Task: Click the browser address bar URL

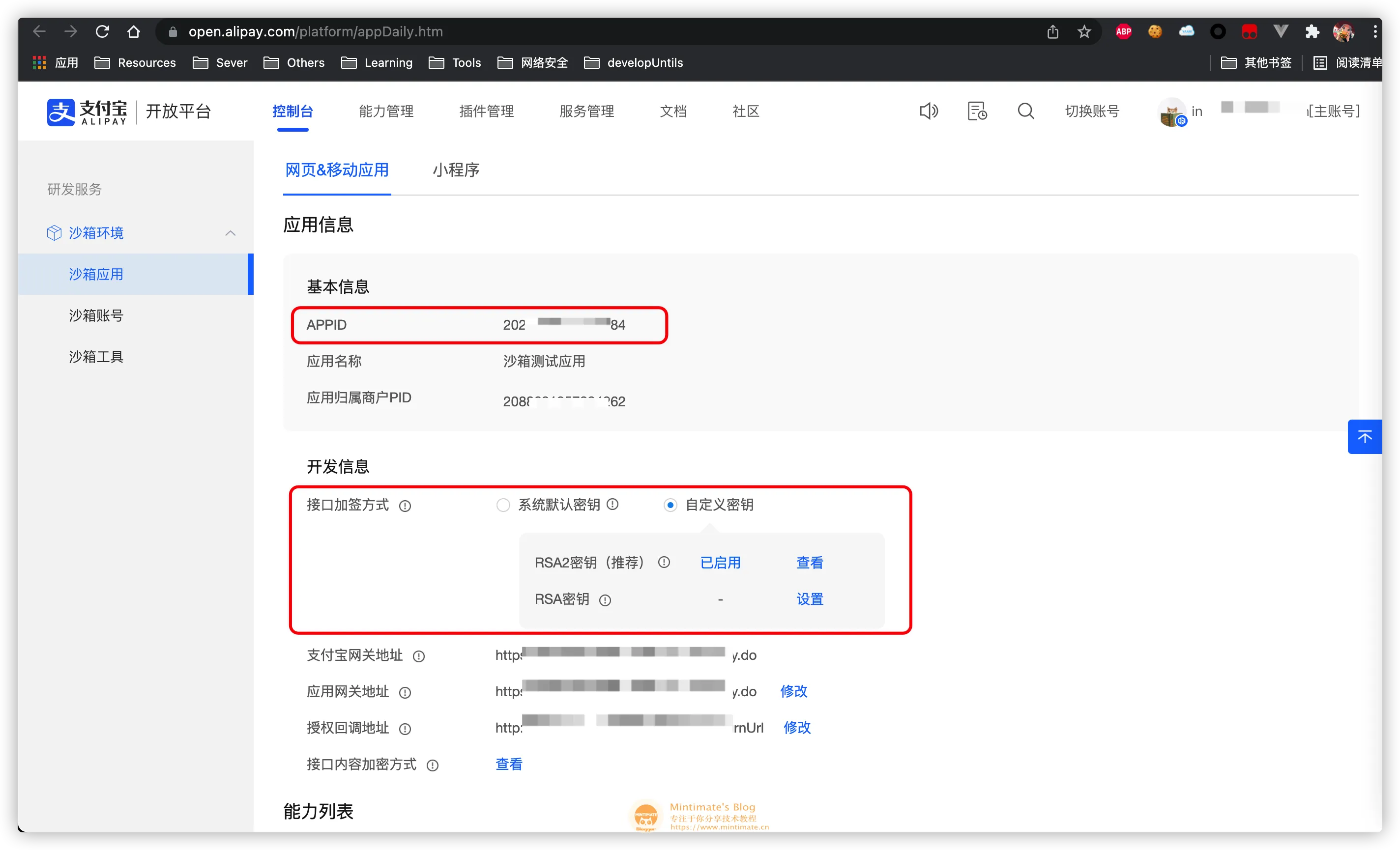Action: click(x=315, y=32)
